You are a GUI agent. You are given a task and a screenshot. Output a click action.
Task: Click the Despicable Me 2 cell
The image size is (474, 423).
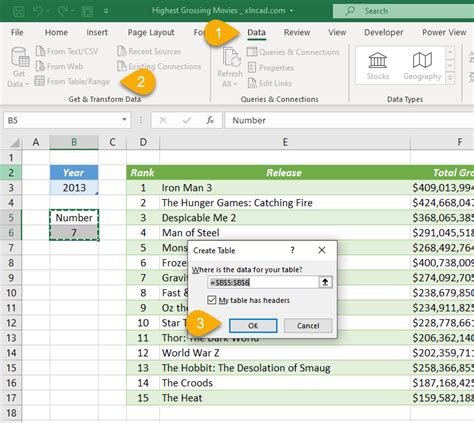pyautogui.click(x=285, y=218)
